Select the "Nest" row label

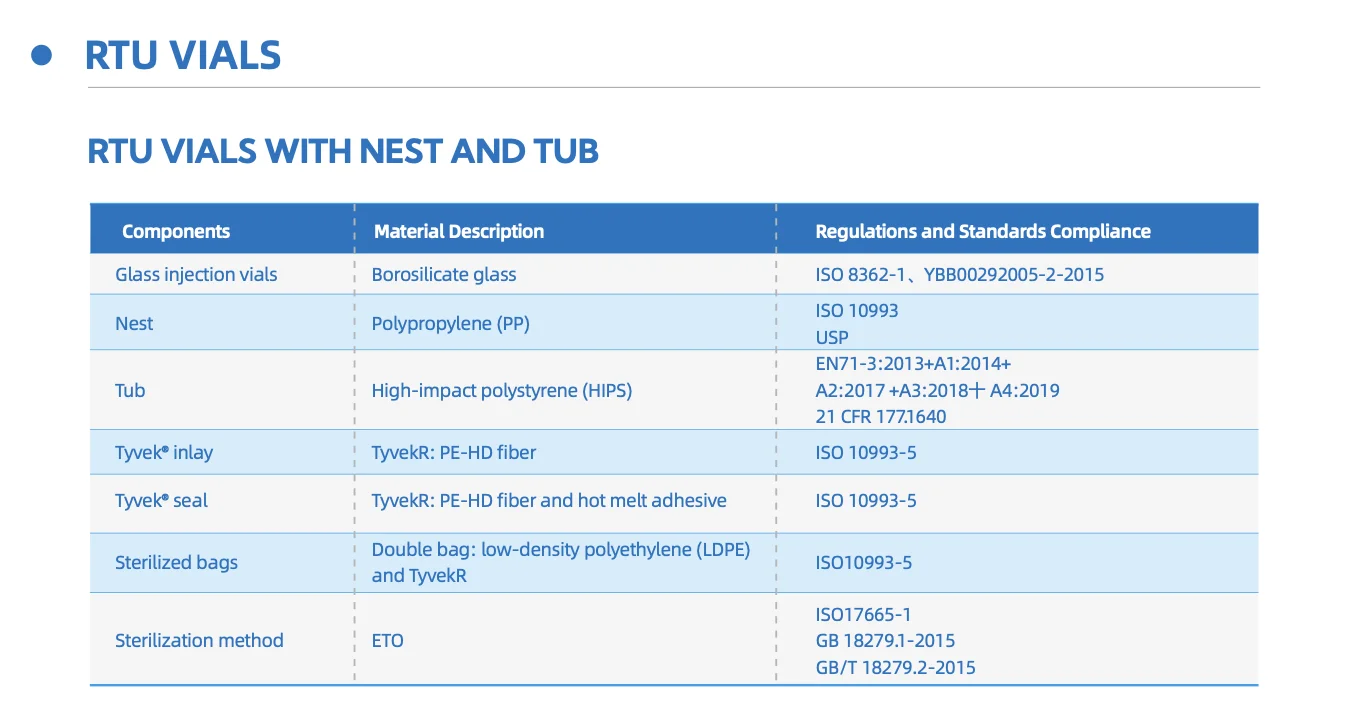click(134, 323)
